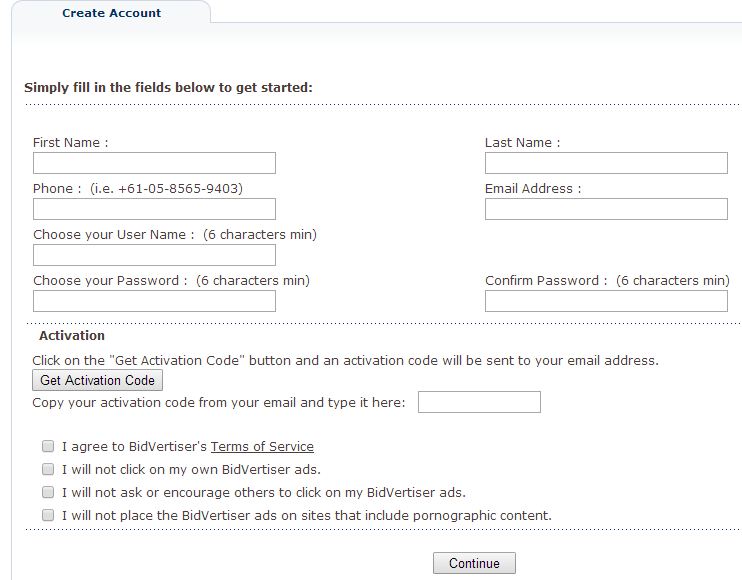The width and height of the screenshot is (742, 580).
Task: Open the Terms of Service link
Action: click(x=262, y=447)
